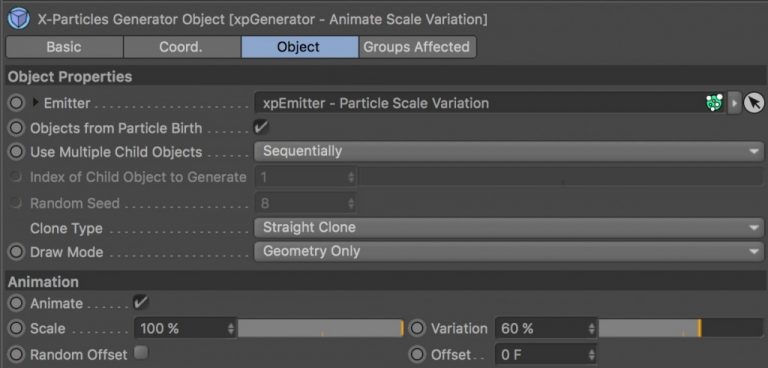Image resolution: width=768 pixels, height=368 pixels.
Task: Click keyframe dot beside Random Offset
Action: [x=16, y=354]
